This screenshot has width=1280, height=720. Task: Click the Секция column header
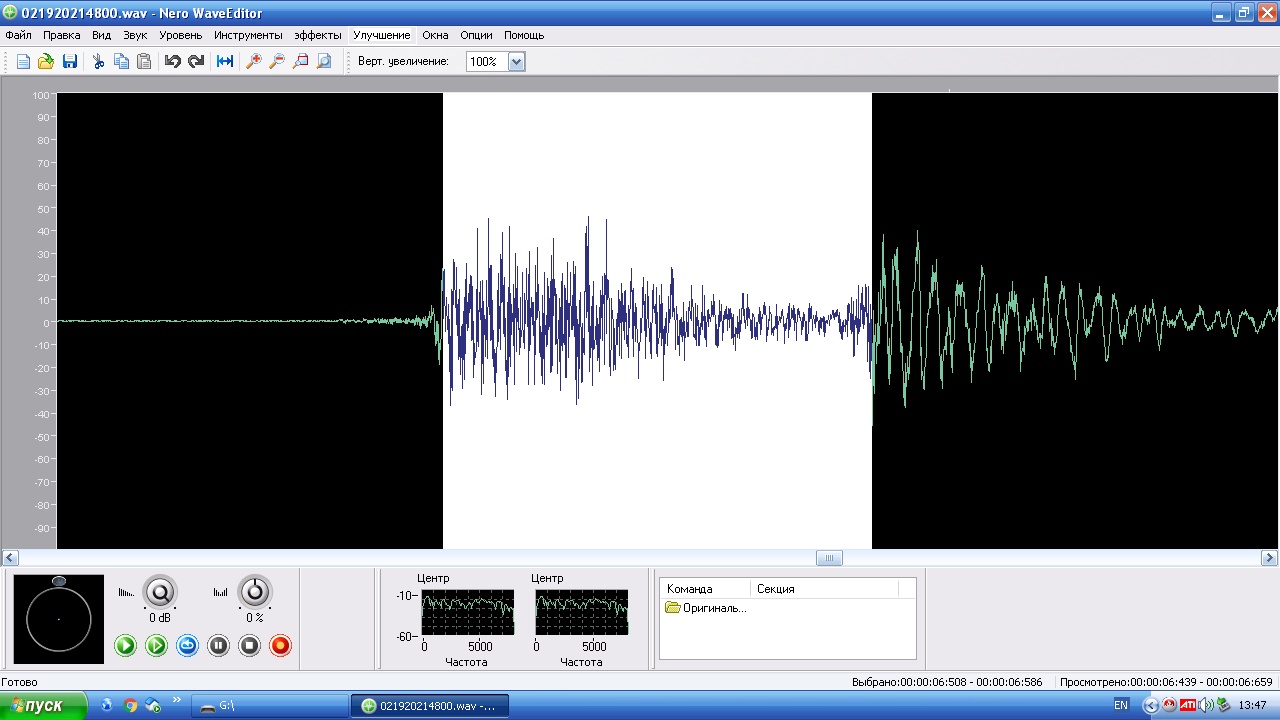pos(824,589)
